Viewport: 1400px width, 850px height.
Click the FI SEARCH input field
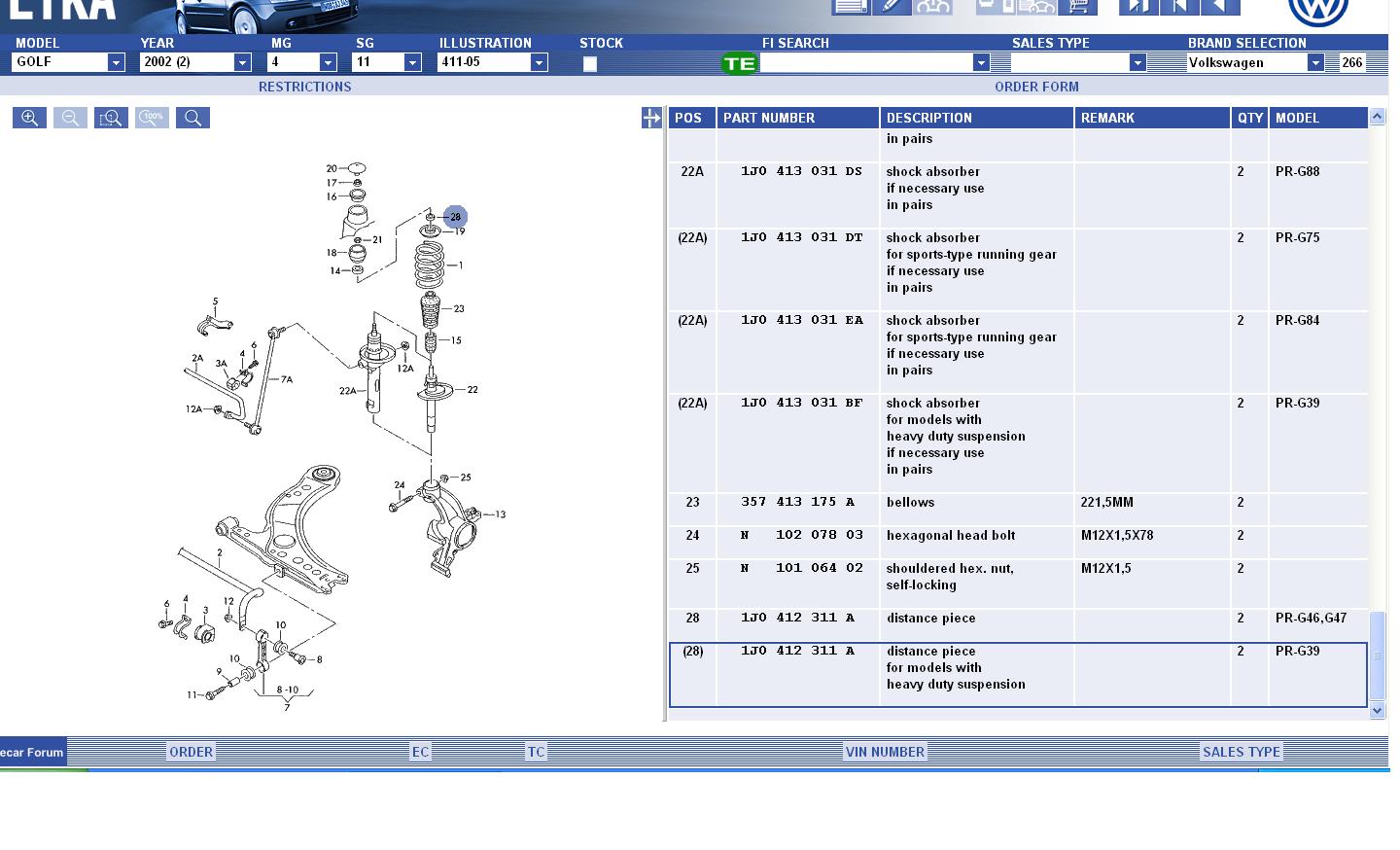[866, 62]
